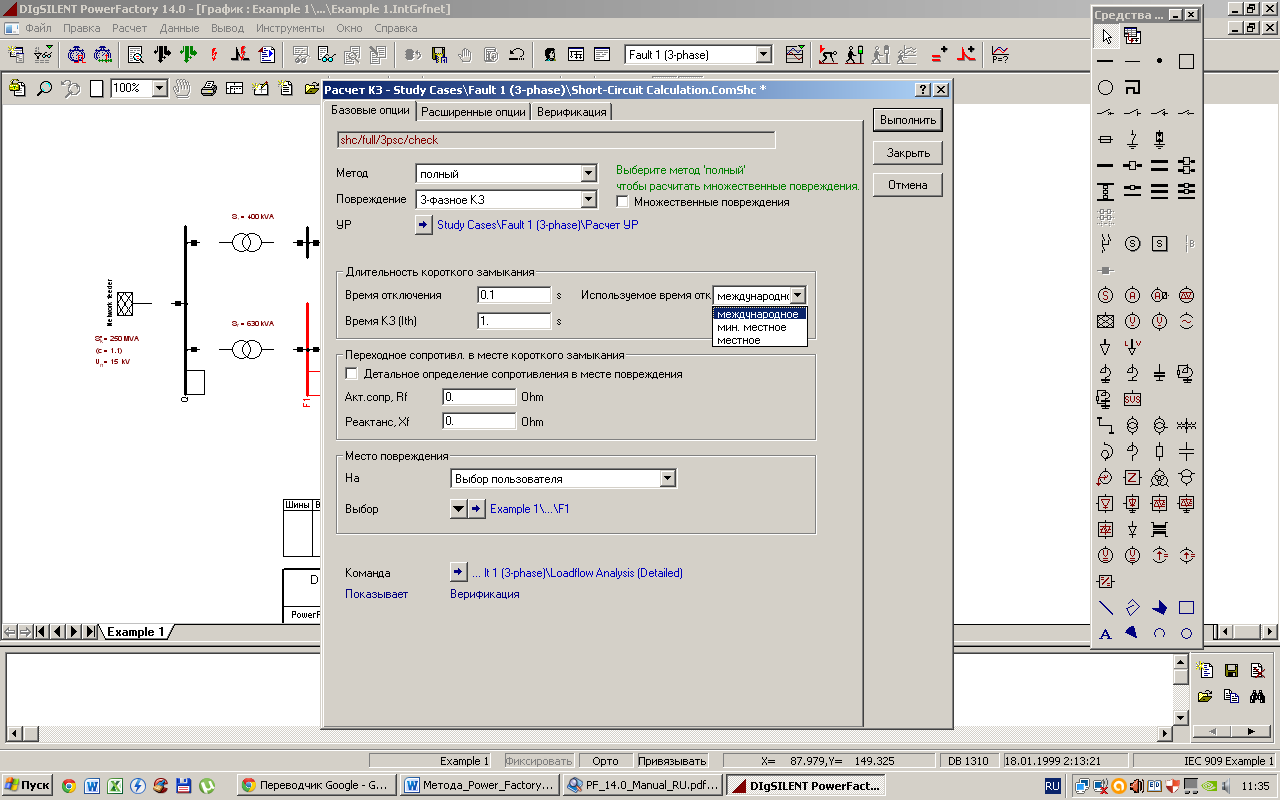
Task: Click the Reset Calculation undo-arrow icon
Action: 517,55
